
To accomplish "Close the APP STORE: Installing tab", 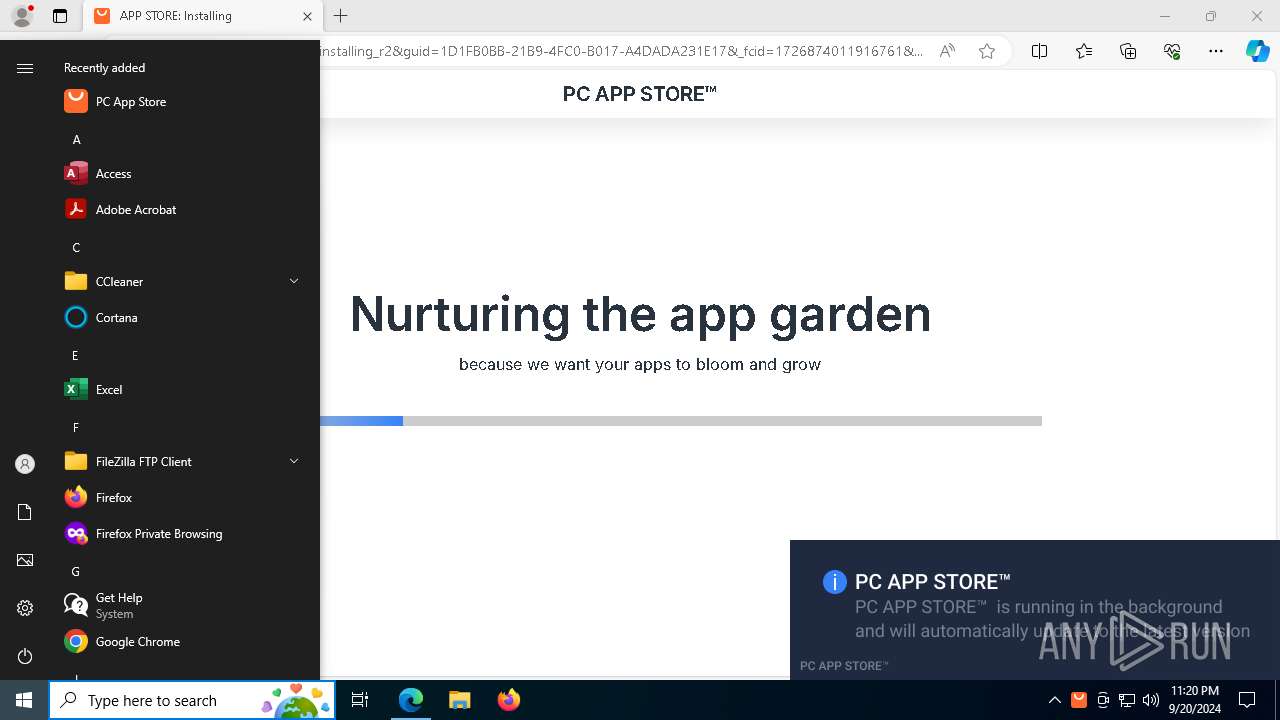I will [x=307, y=16].
